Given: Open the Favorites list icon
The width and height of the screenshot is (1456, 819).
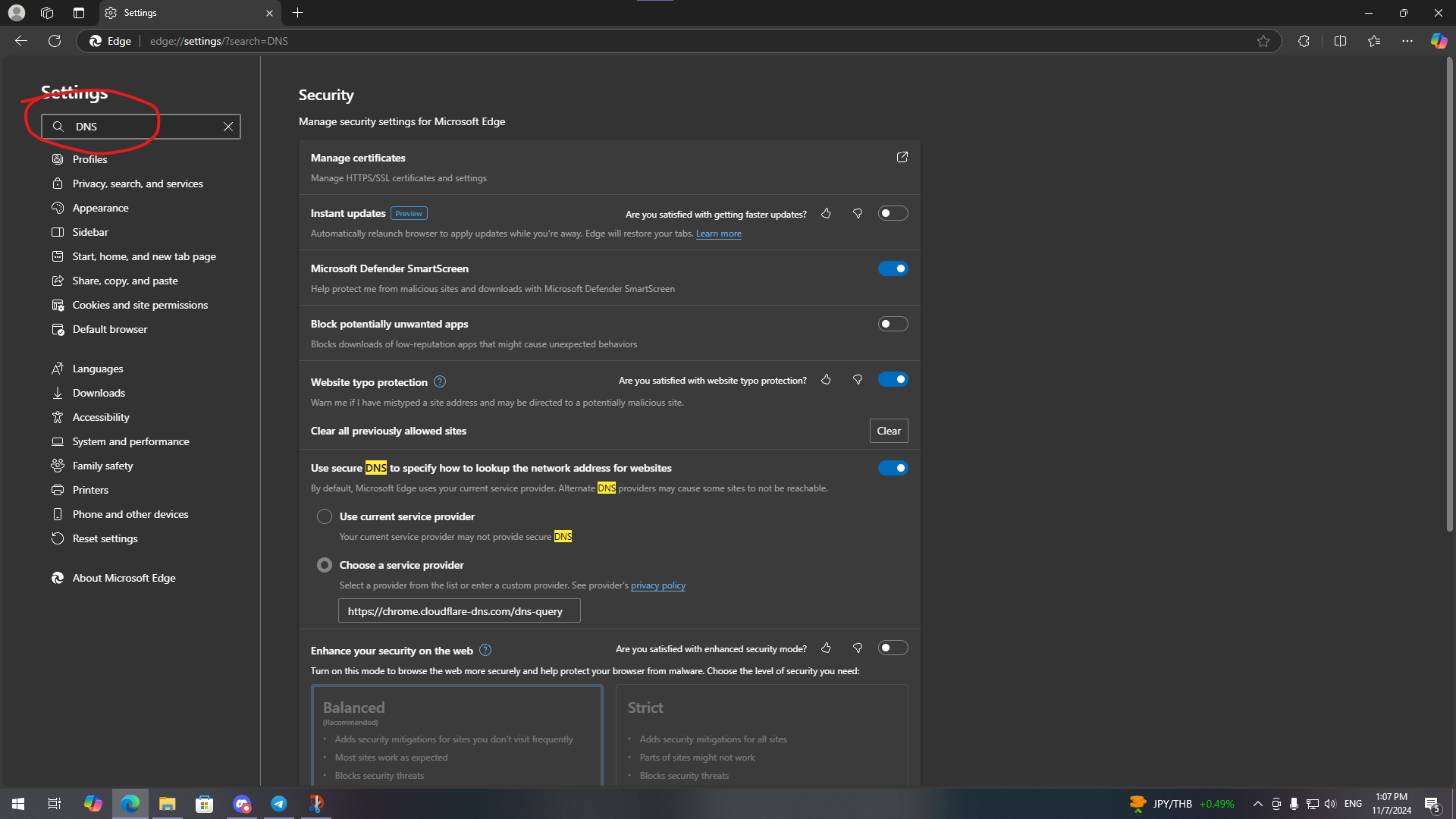Looking at the screenshot, I should click(1374, 41).
